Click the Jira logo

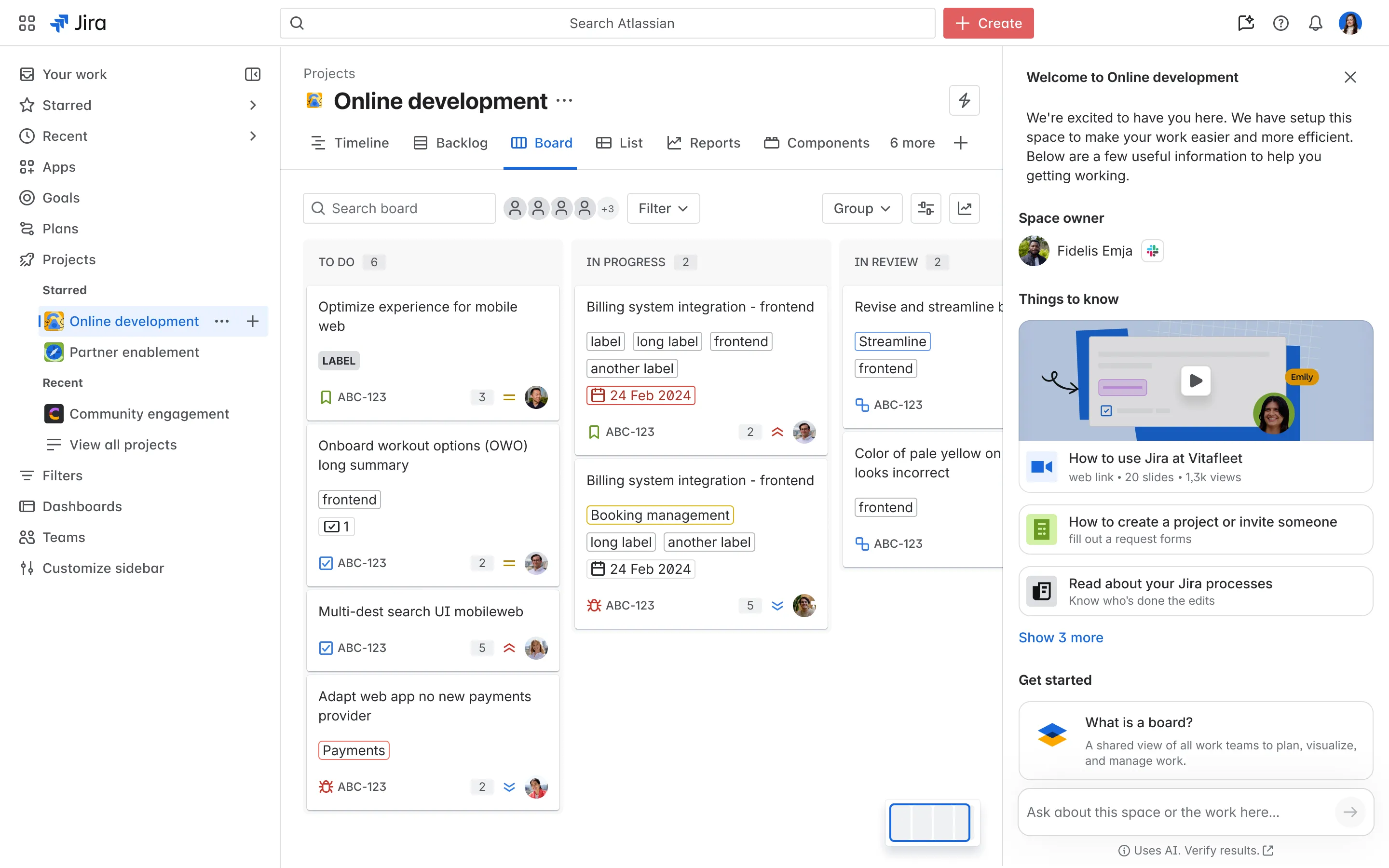[x=78, y=23]
